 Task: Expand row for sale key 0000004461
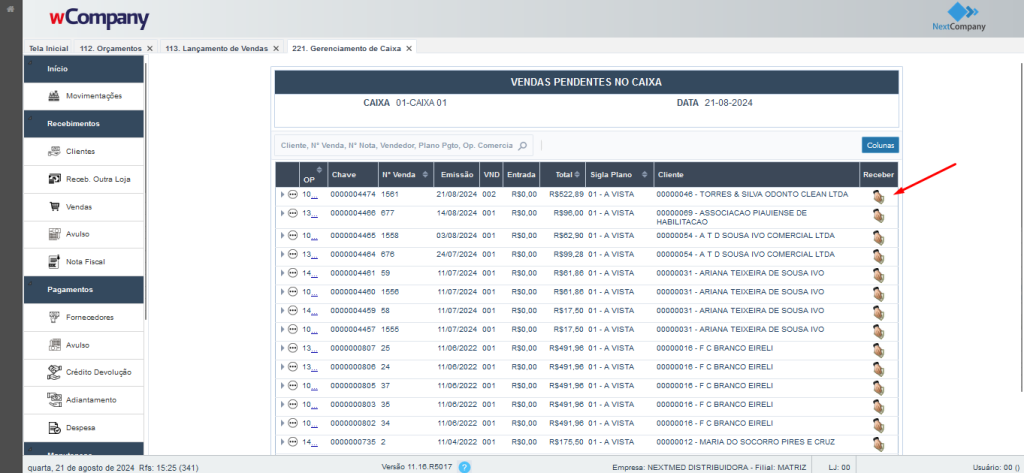[x=282, y=271]
